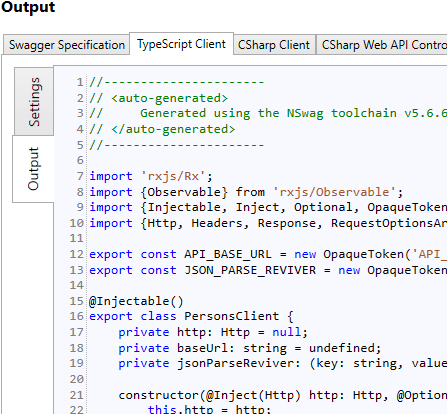Click line number 14 in the gutter

tap(77, 285)
